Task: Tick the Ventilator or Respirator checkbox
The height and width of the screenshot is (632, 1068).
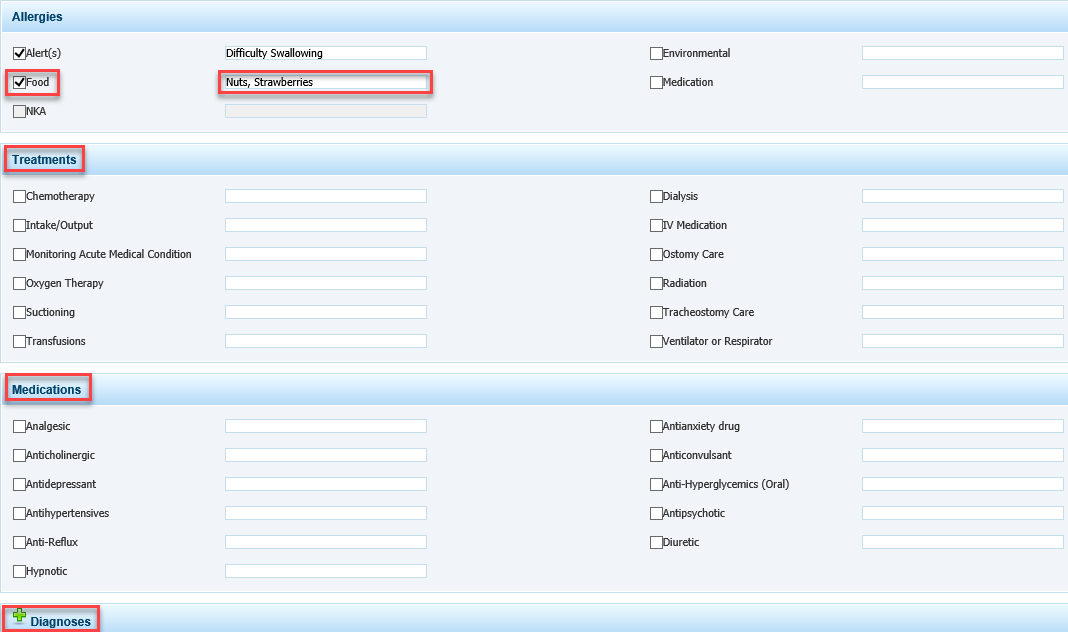Action: 656,342
